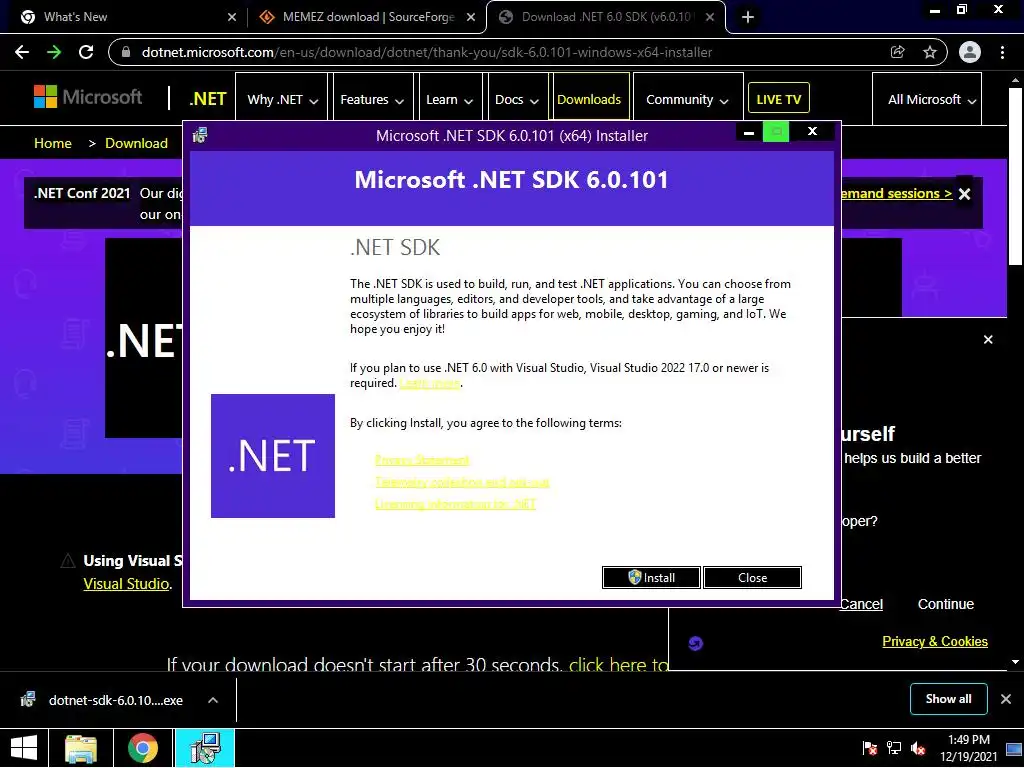
Task: Click the Action Center flag icon
Action: point(869,748)
